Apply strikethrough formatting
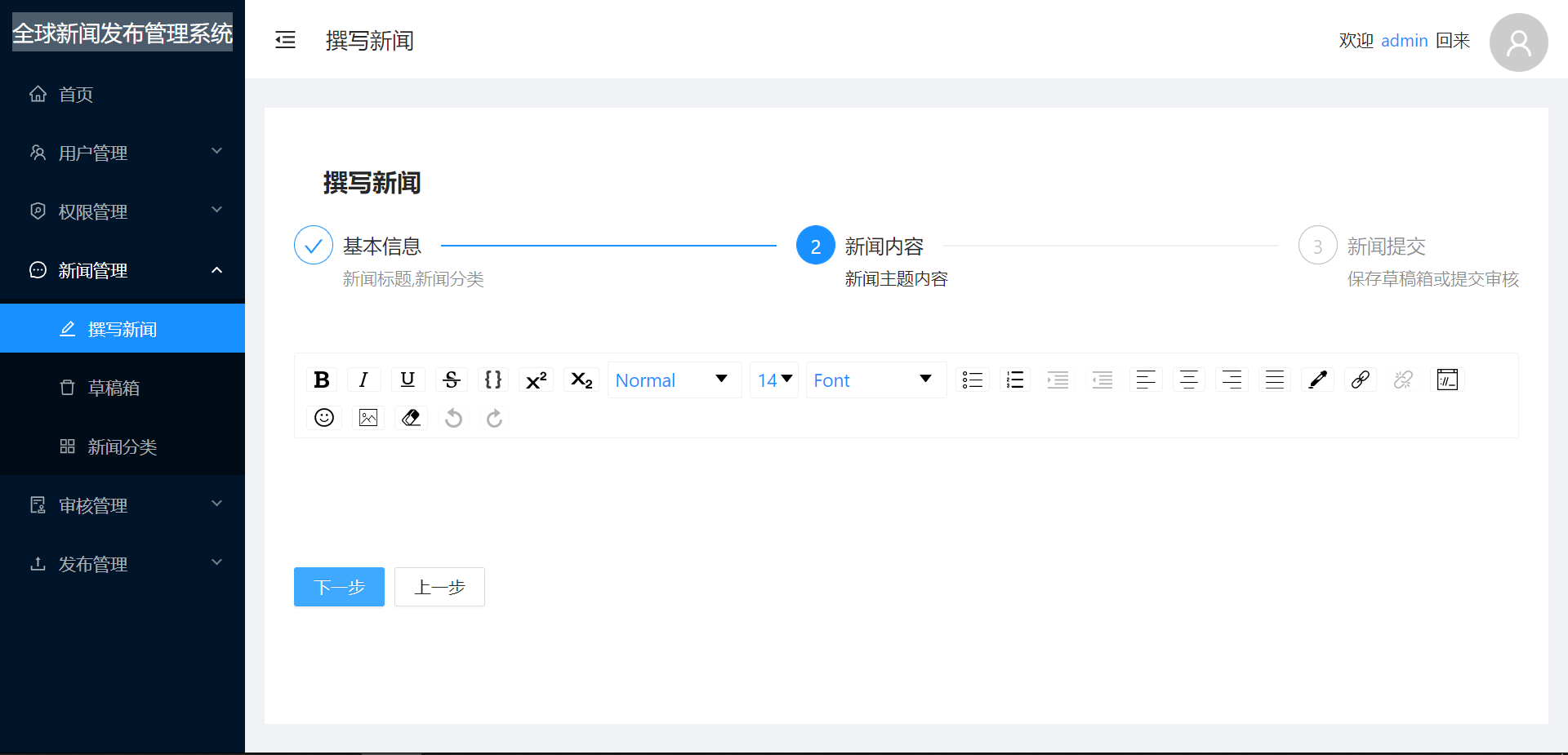Image resolution: width=1568 pixels, height=755 pixels. [x=451, y=380]
